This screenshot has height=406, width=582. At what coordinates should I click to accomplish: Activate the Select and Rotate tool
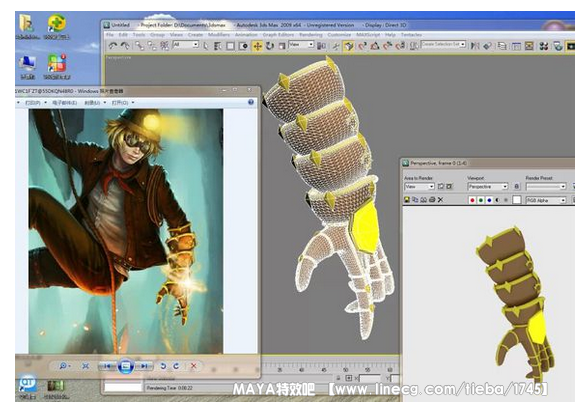[x=270, y=46]
